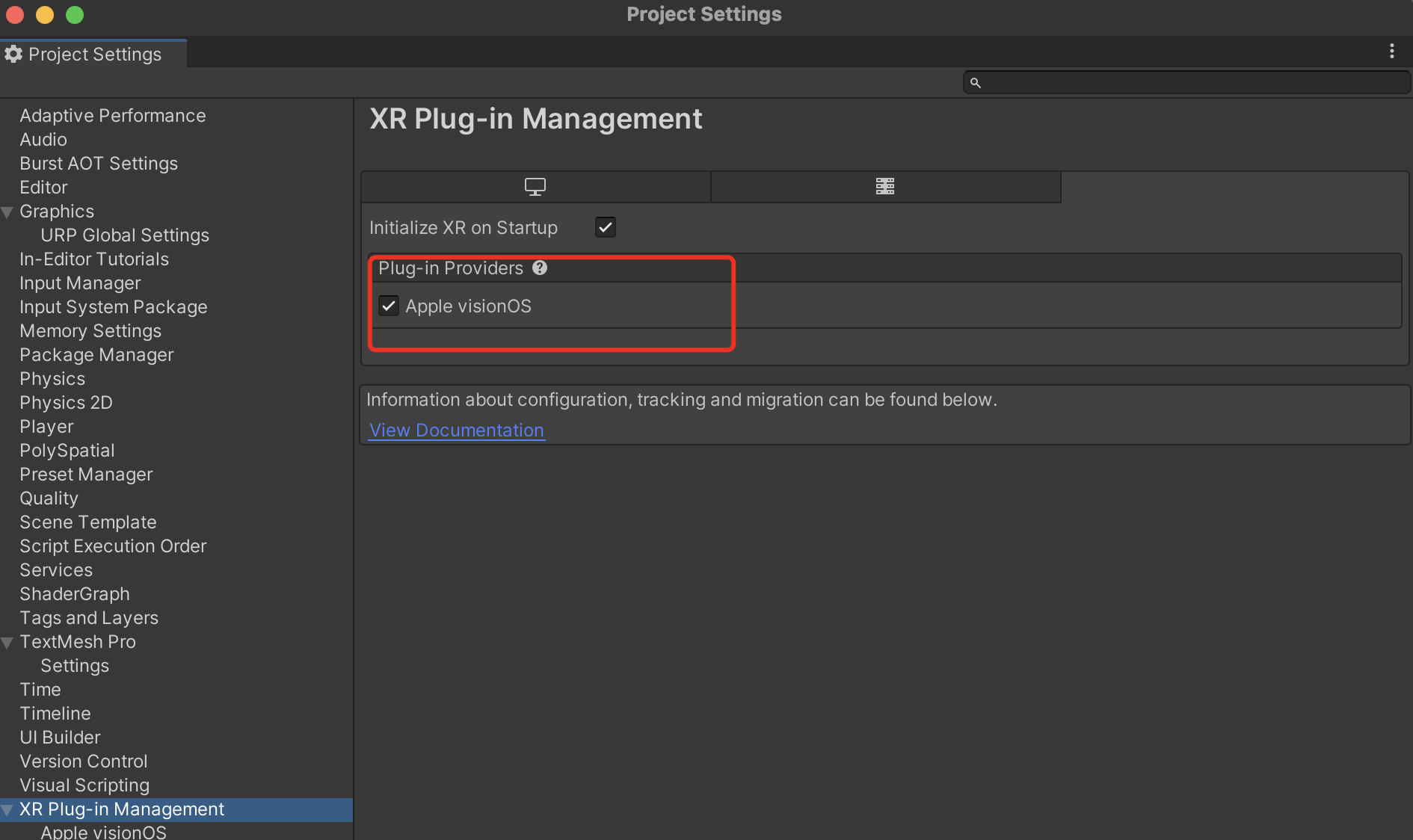Focus the settings search field

pyautogui.click(x=1186, y=83)
